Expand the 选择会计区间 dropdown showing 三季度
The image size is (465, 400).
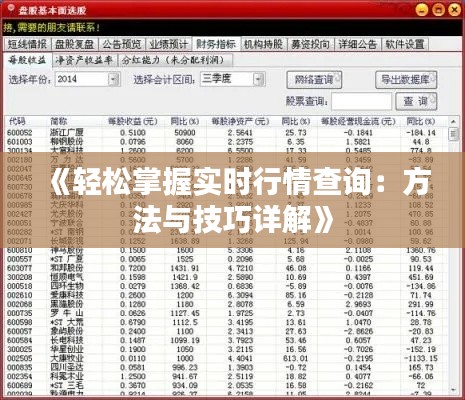pyautogui.click(x=259, y=80)
